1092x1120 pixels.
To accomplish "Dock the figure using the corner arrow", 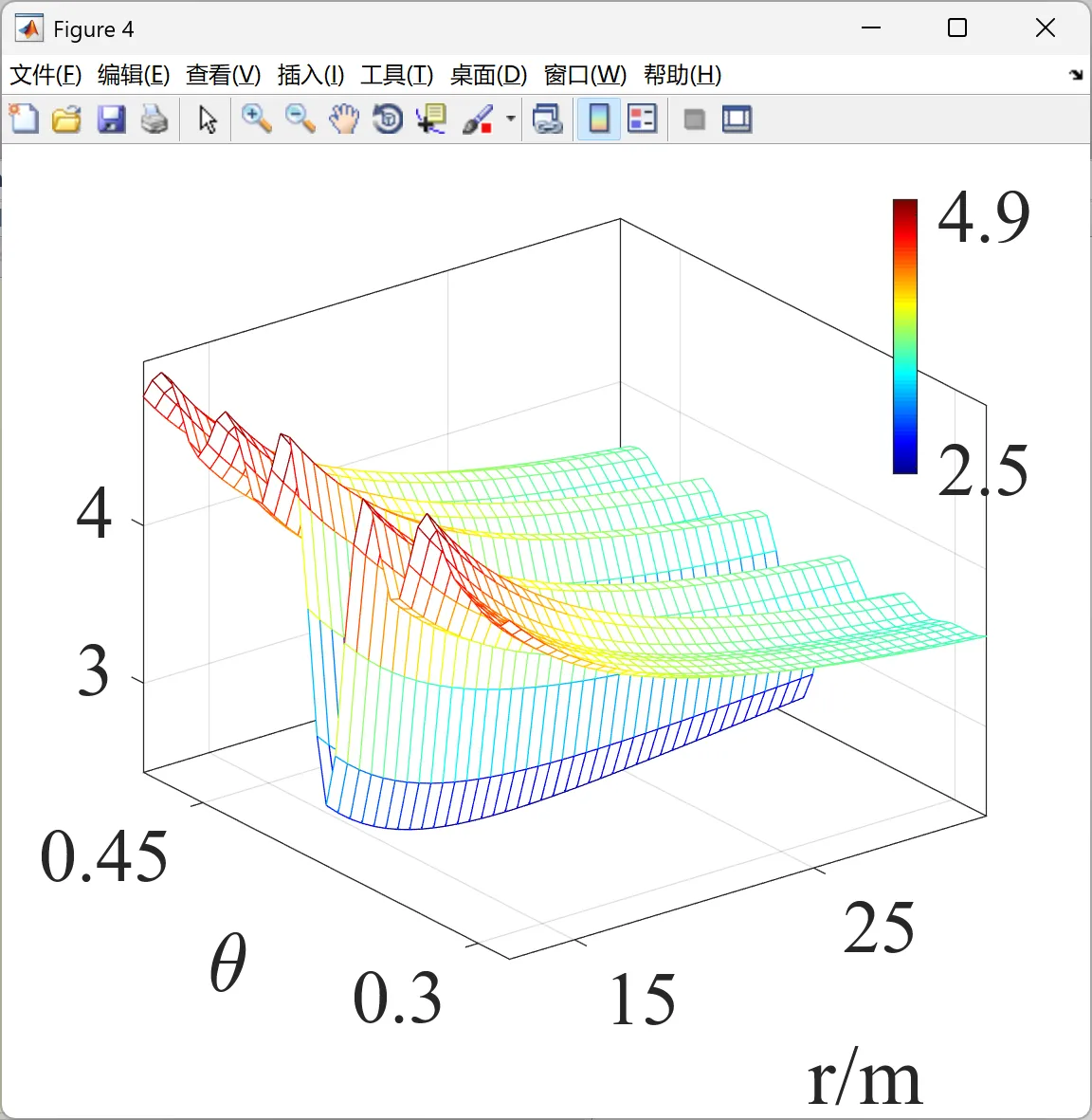I will (1076, 74).
